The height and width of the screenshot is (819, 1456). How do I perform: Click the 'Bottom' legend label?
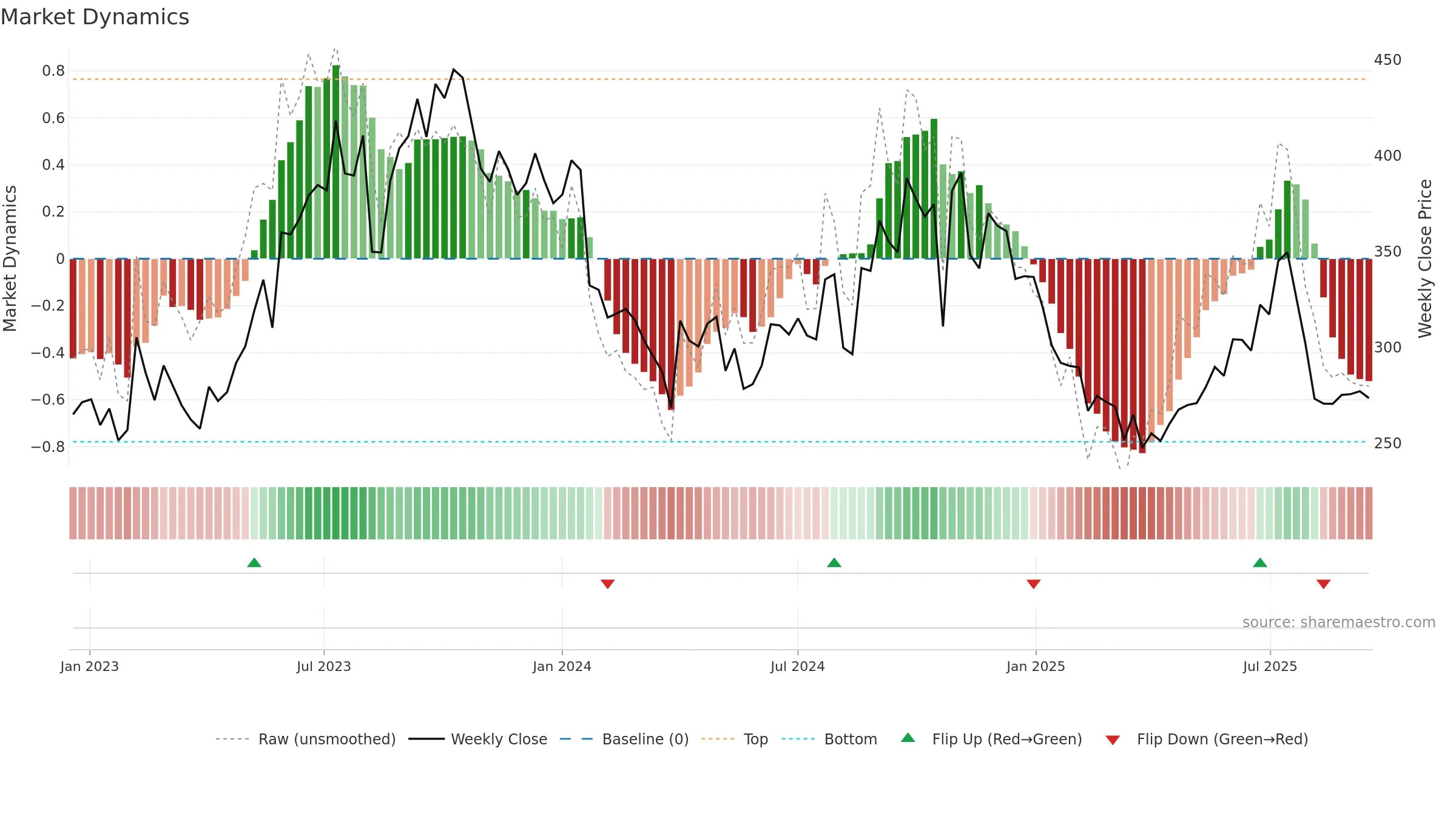tap(851, 739)
